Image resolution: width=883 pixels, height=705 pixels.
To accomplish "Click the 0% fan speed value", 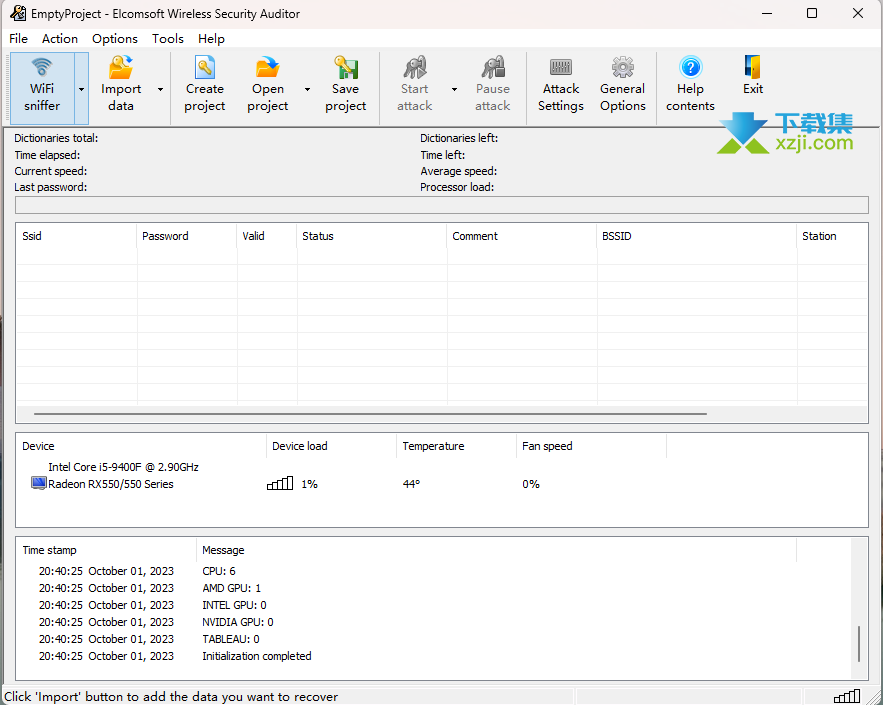I will tap(530, 484).
